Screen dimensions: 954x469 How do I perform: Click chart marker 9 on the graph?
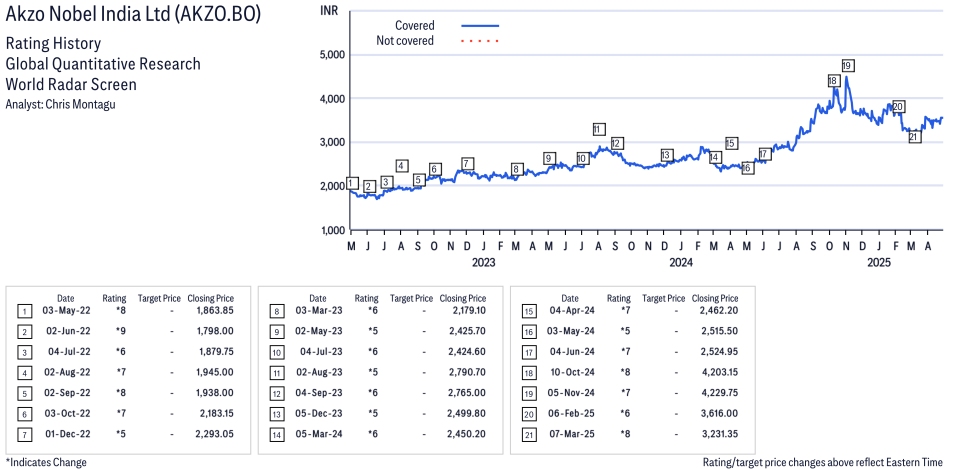pyautogui.click(x=549, y=159)
